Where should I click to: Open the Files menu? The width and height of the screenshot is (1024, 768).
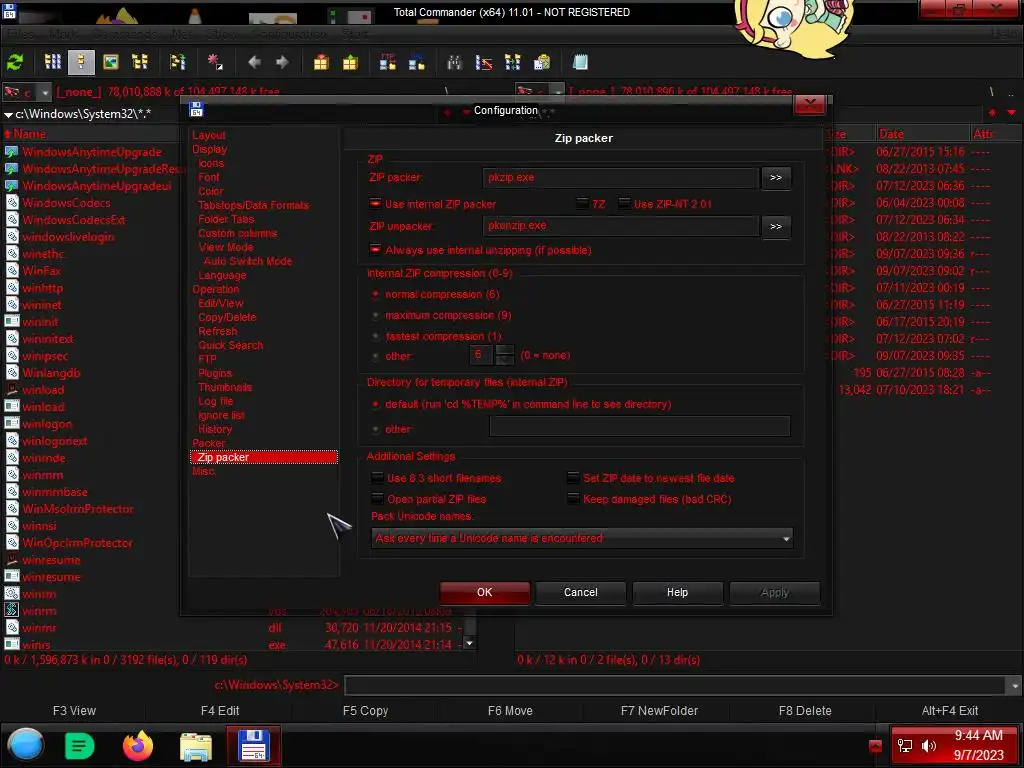click(21, 34)
